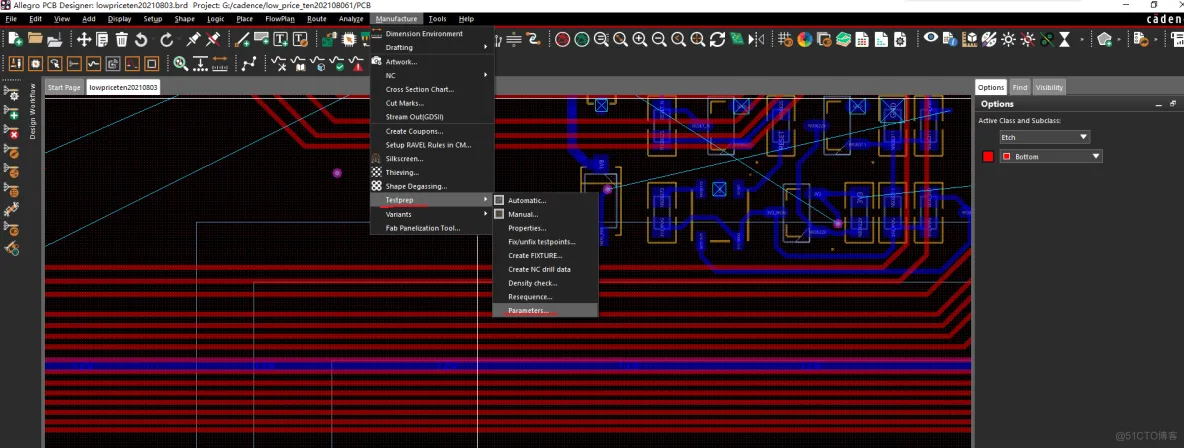Switch to the lowpriceten20210803 tab
The width and height of the screenshot is (1184, 448).
coord(123,88)
